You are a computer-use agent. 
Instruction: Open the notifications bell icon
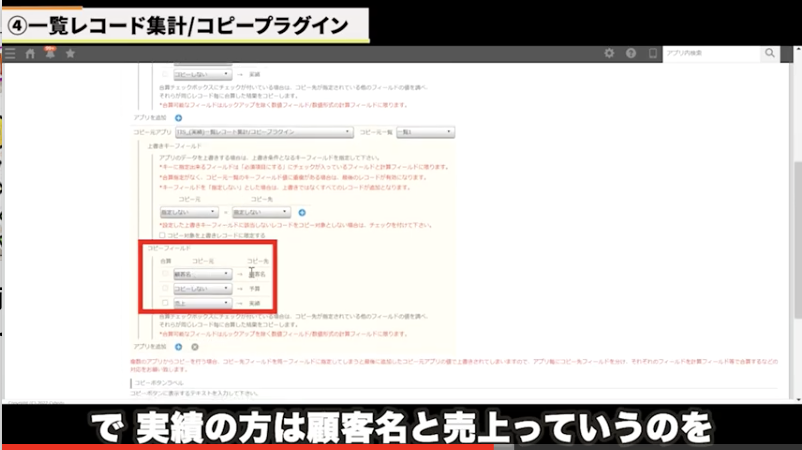49,53
